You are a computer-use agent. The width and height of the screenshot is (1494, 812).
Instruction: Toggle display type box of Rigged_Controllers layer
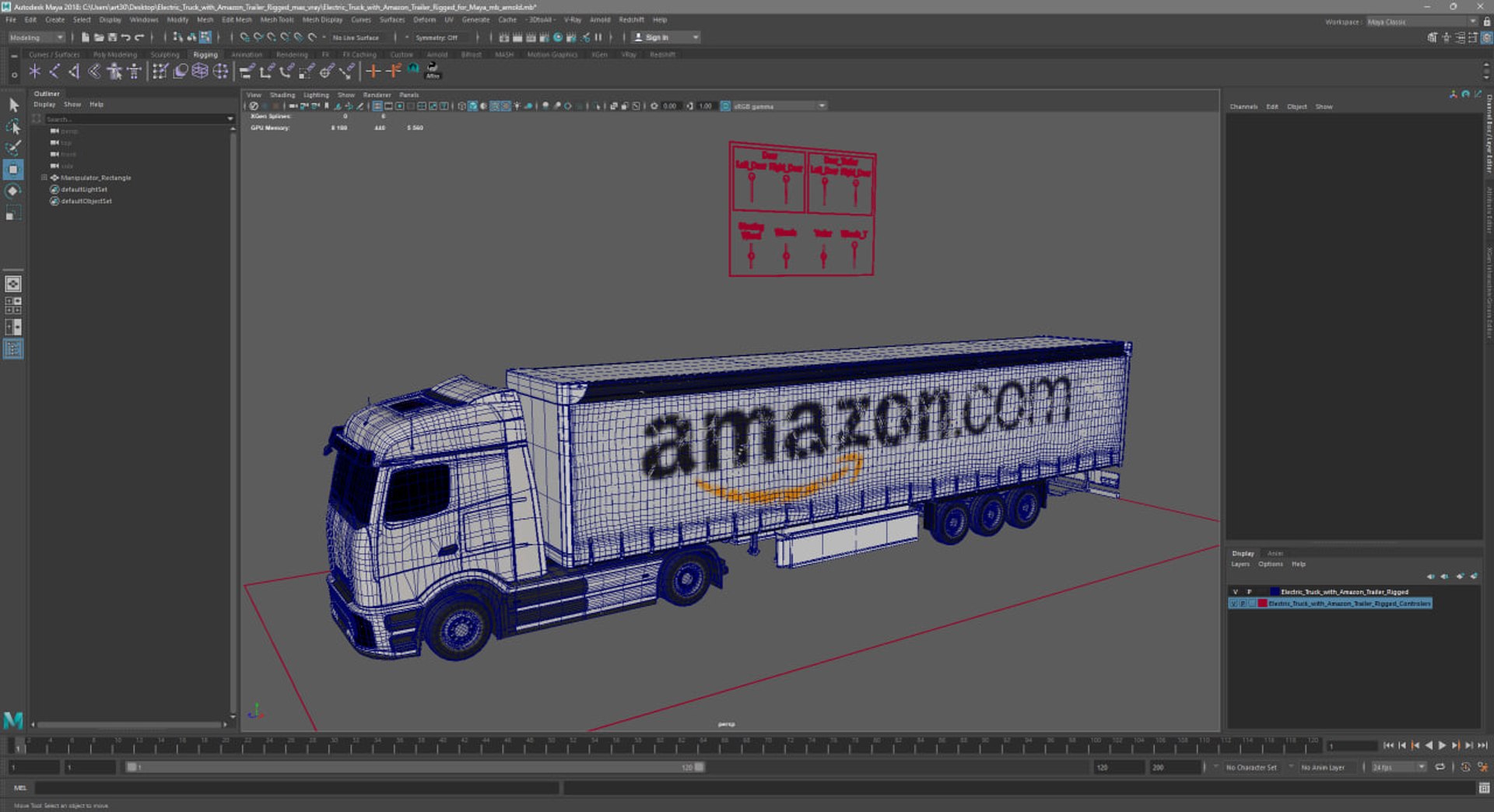(1252, 604)
